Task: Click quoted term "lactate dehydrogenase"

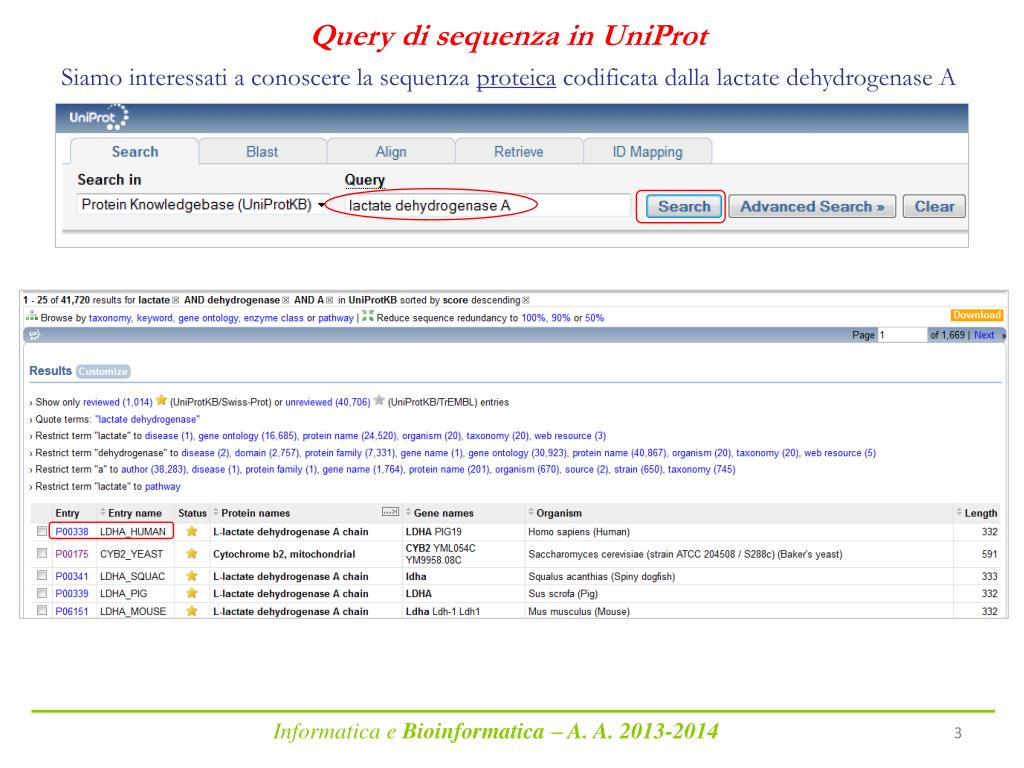Action: [x=148, y=419]
